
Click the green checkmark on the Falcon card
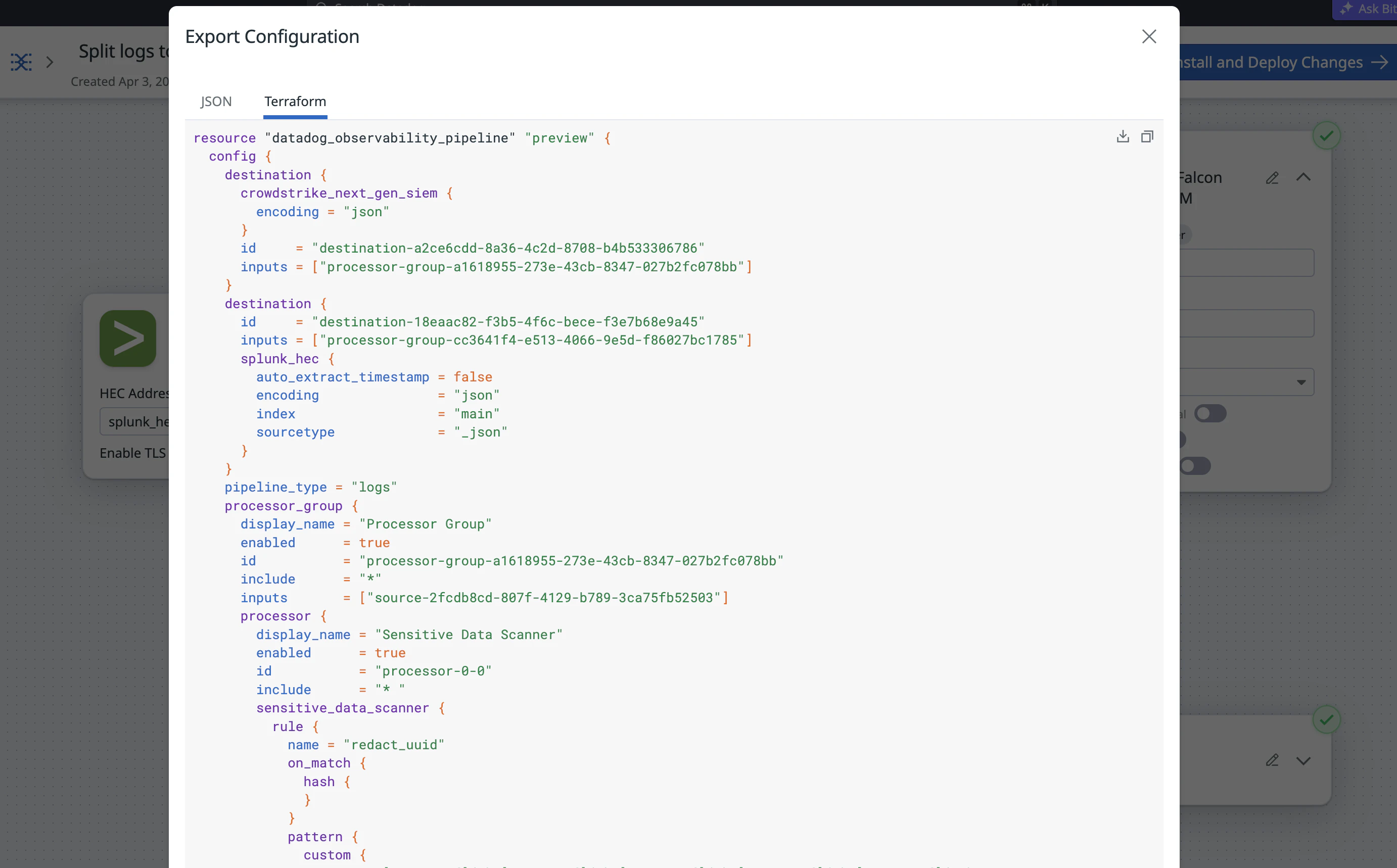[1326, 135]
